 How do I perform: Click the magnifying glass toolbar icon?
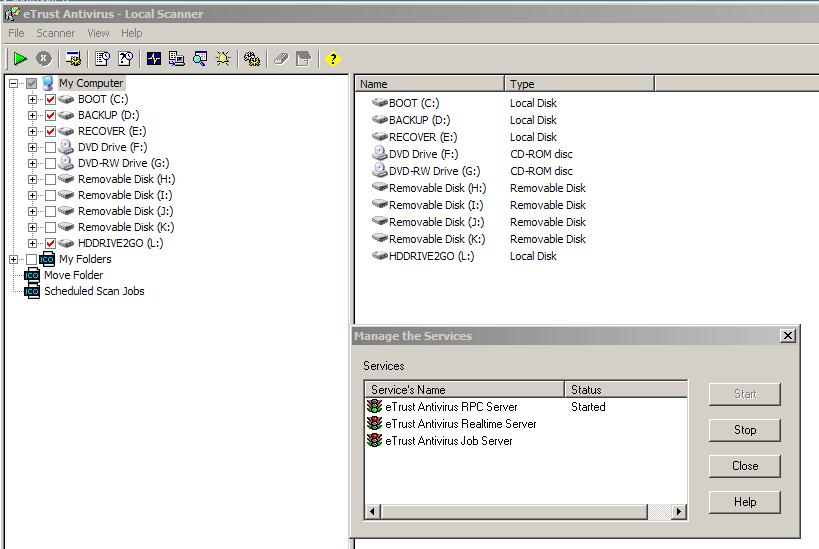point(200,59)
